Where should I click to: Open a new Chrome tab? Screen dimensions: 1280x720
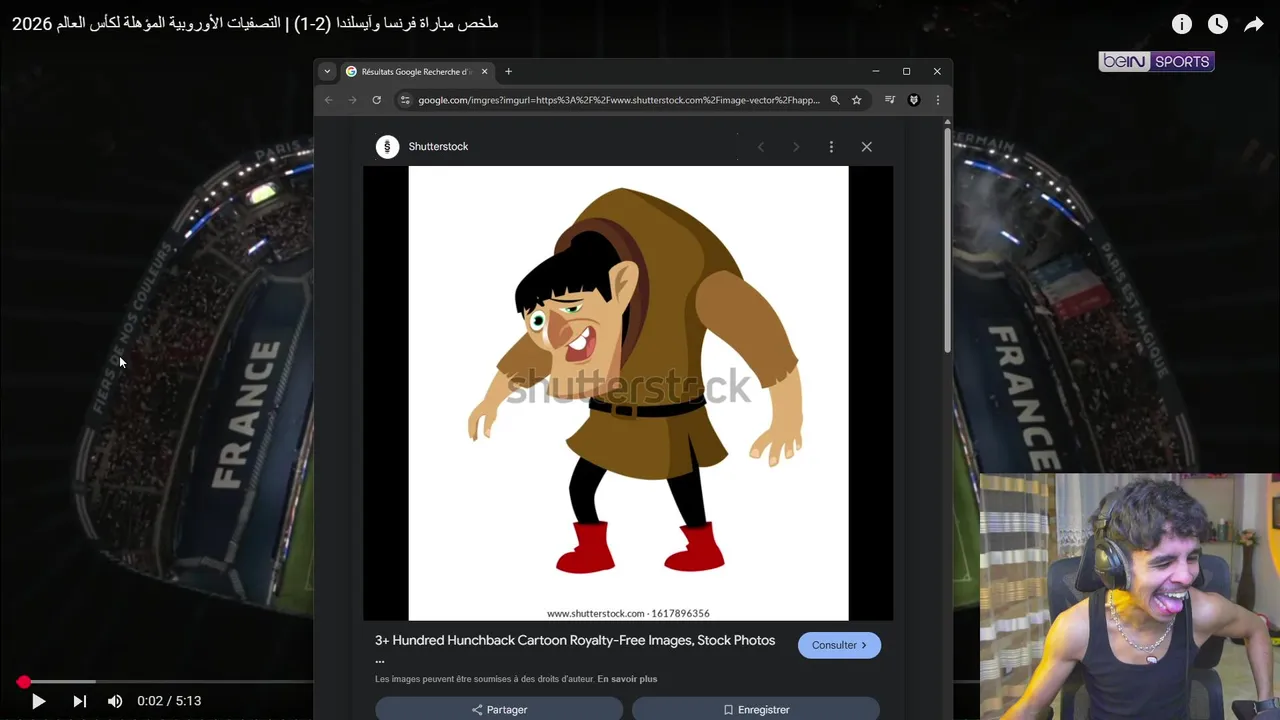pyautogui.click(x=508, y=71)
